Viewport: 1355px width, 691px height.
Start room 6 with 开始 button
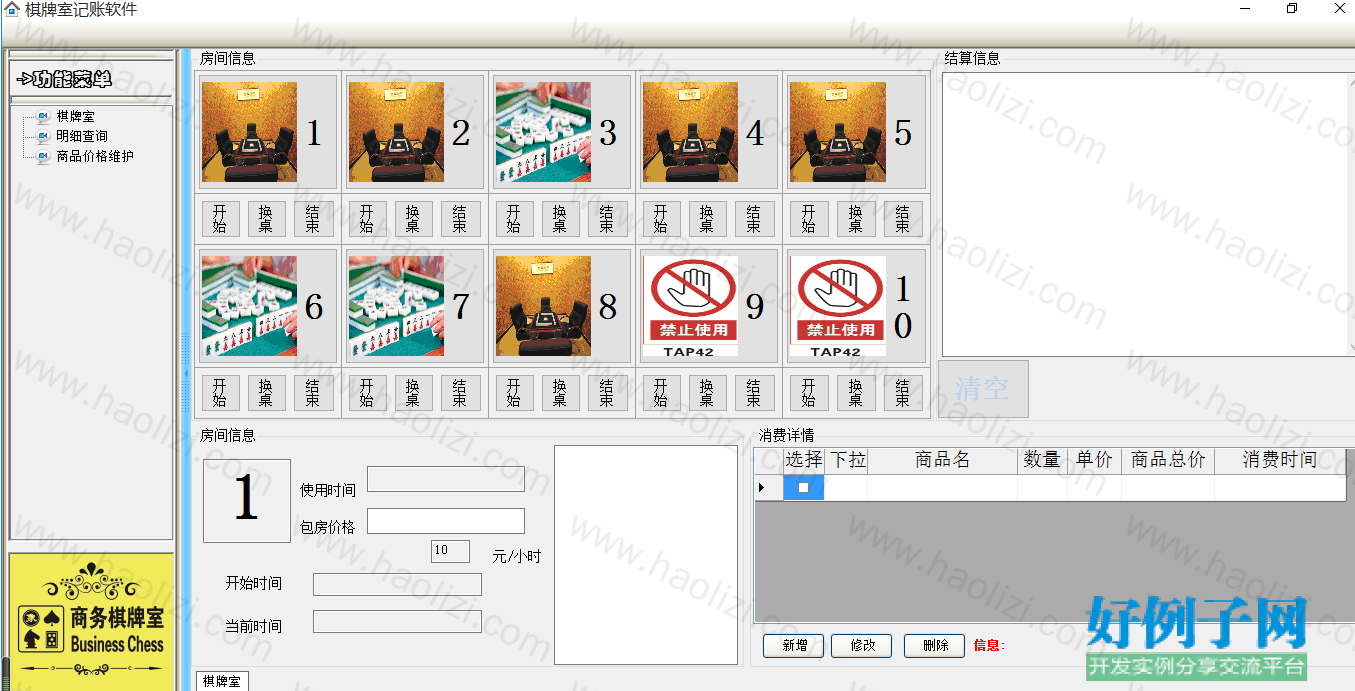click(220, 393)
